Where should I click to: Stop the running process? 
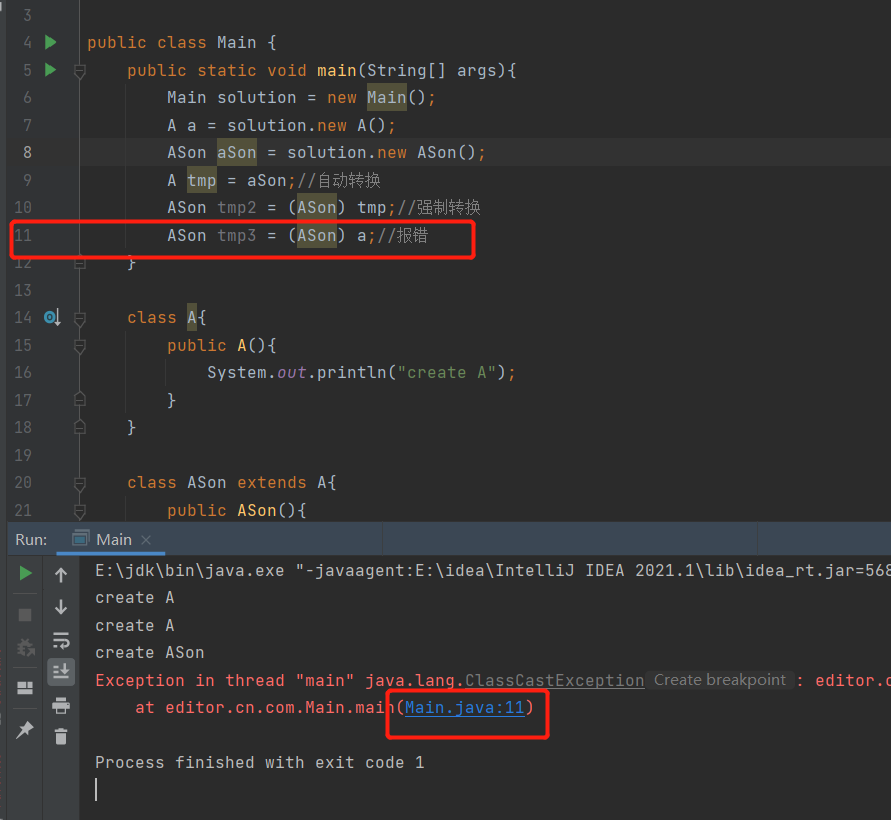click(x=25, y=612)
